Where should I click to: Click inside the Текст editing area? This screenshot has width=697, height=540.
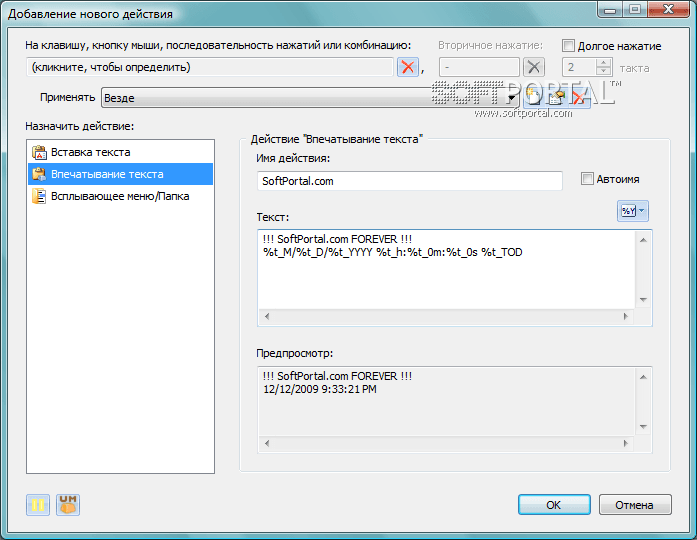446,269
